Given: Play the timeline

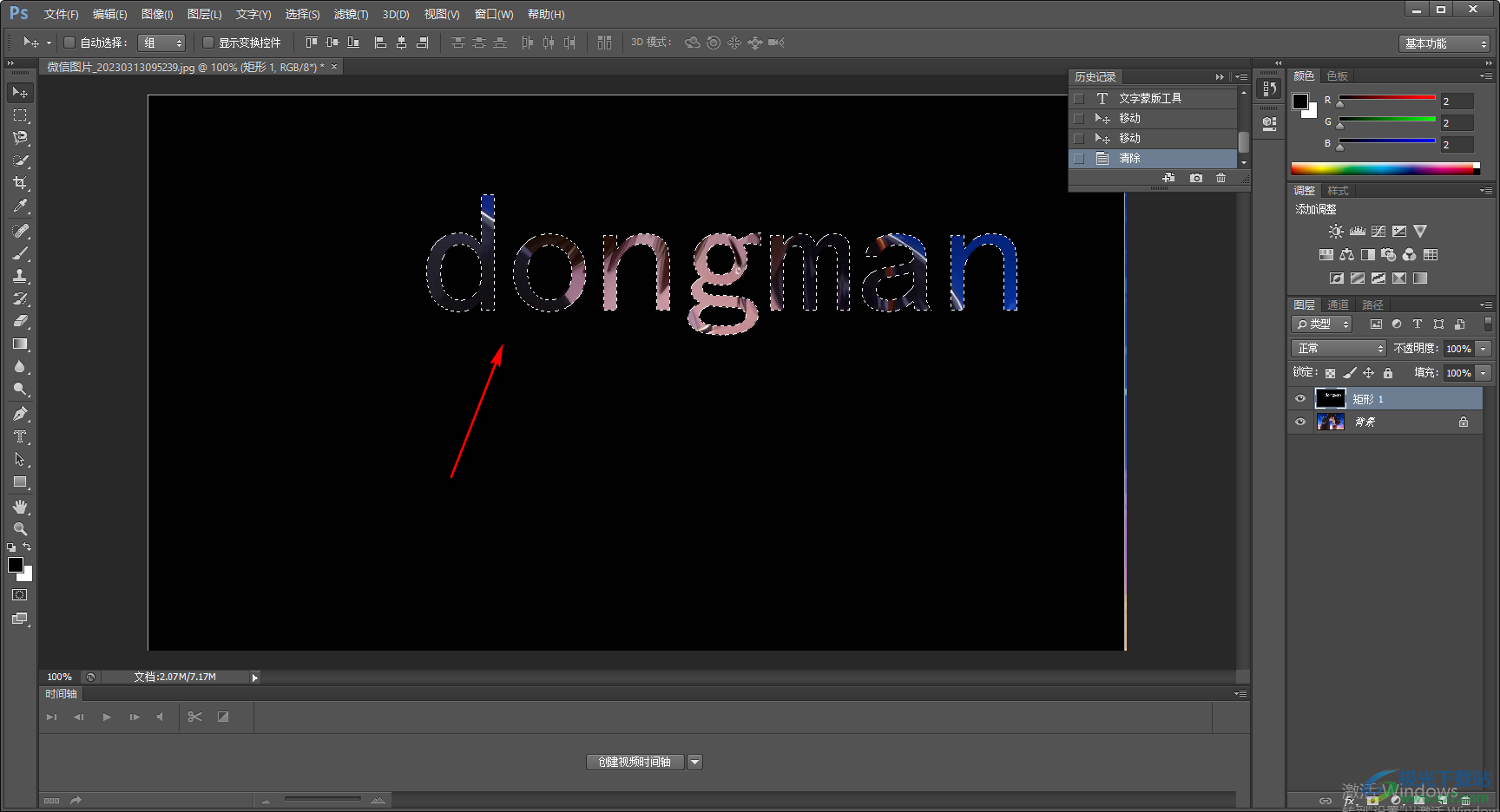Looking at the screenshot, I should click(x=107, y=717).
